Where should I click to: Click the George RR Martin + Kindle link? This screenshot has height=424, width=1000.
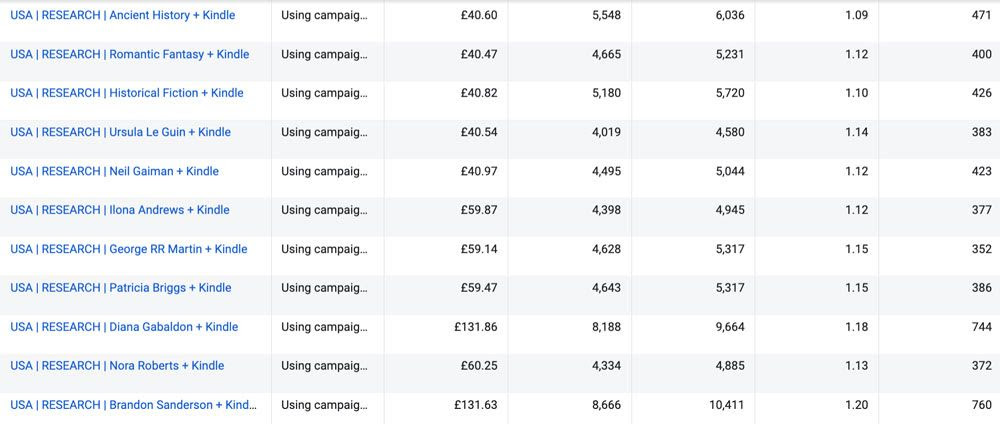(128, 249)
